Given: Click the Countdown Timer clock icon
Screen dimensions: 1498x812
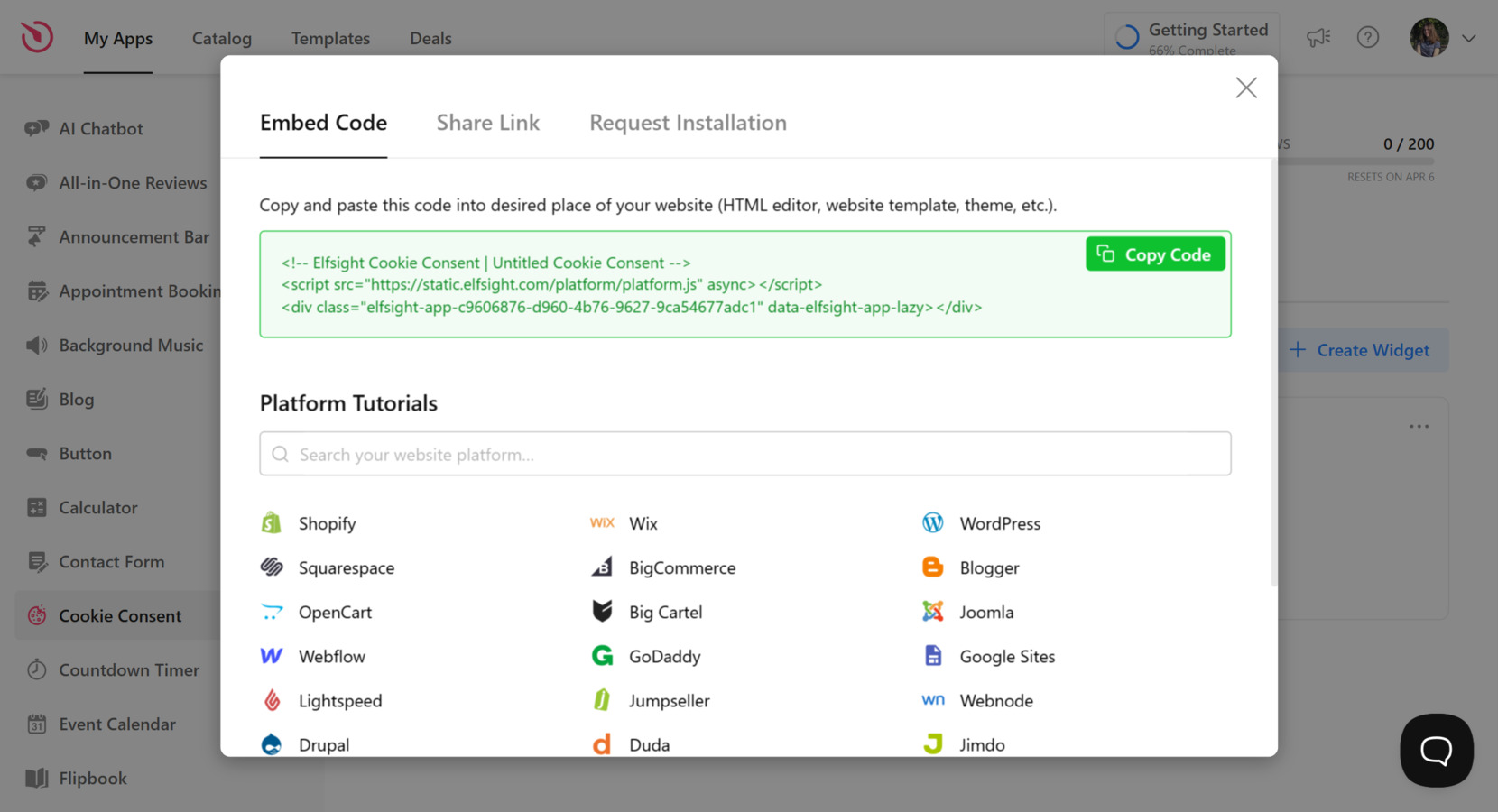Looking at the screenshot, I should pyautogui.click(x=36, y=669).
